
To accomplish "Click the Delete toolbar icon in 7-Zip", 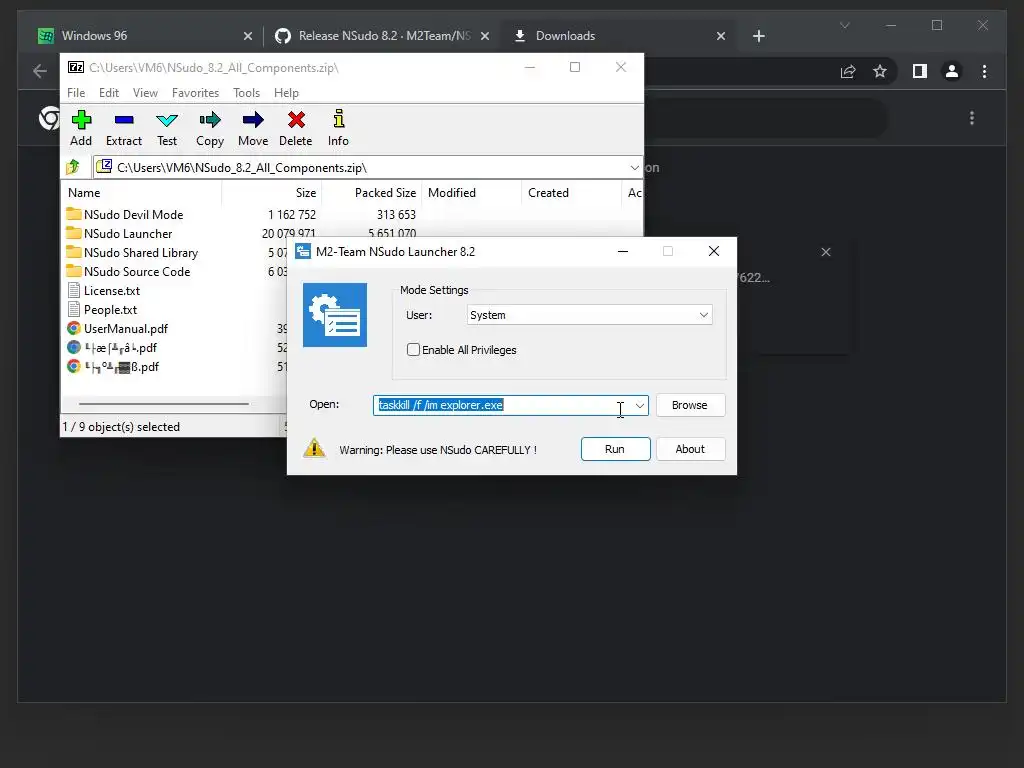I will tap(296, 120).
